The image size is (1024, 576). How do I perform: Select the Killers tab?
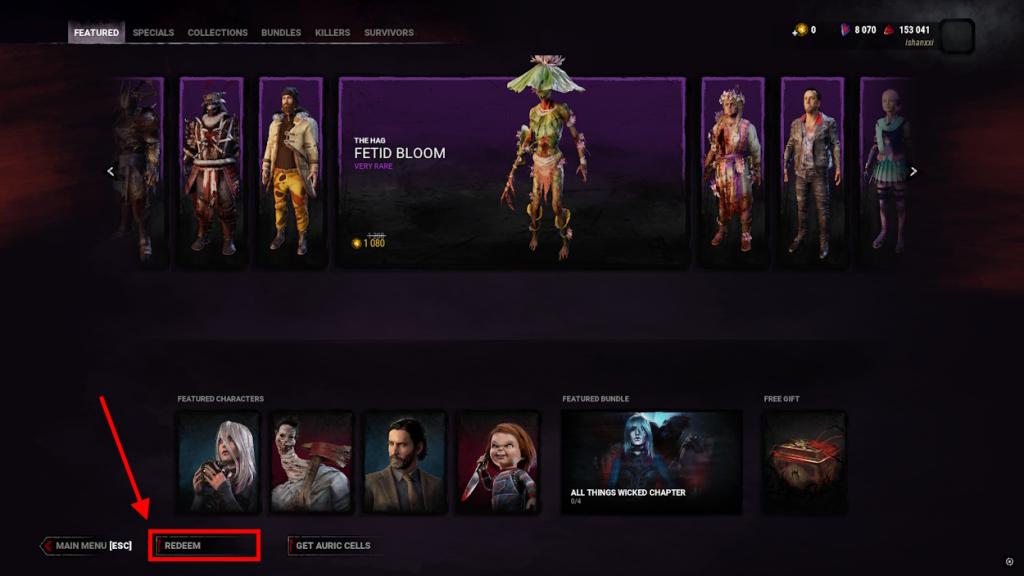click(332, 32)
